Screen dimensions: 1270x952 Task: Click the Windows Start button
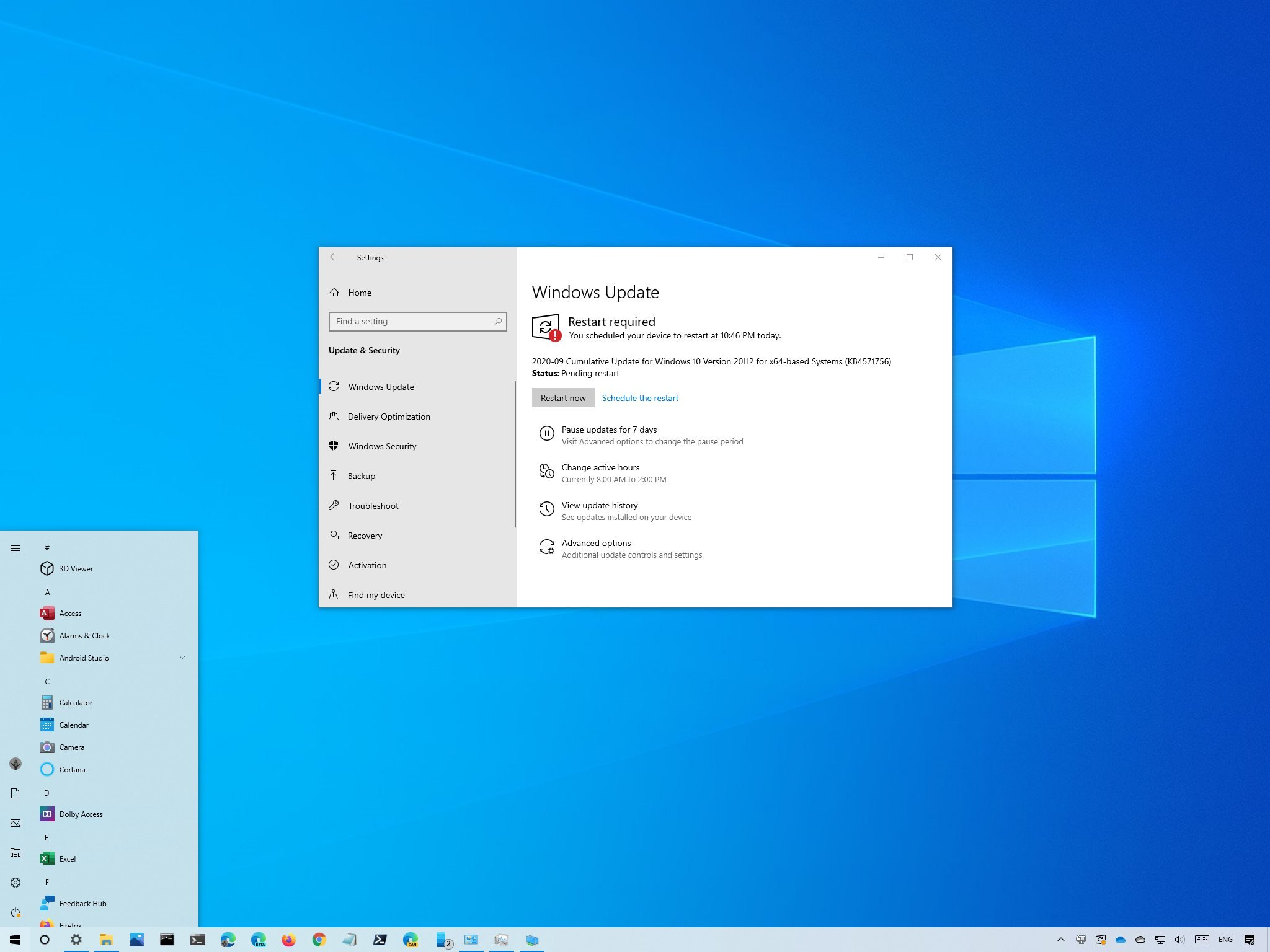[15, 940]
